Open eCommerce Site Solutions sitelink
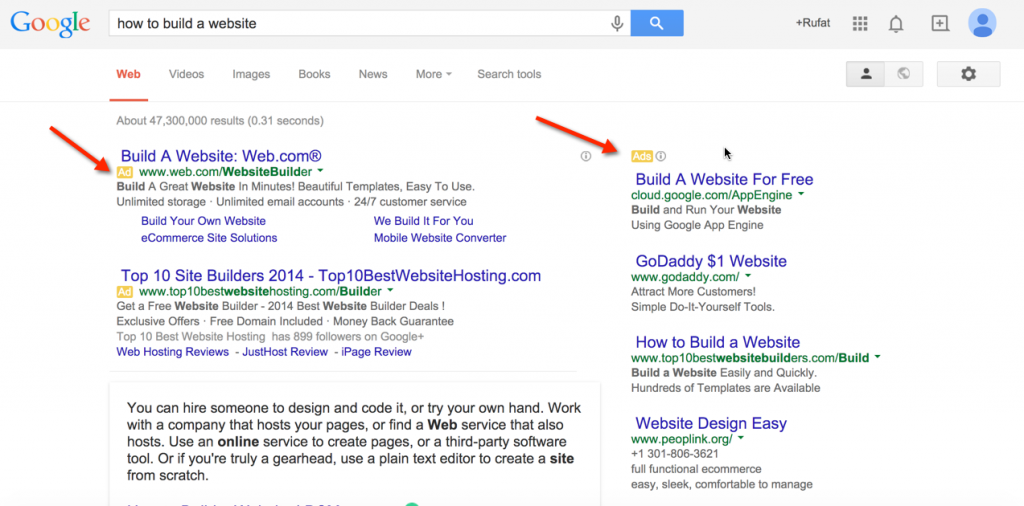Screen dimensions: 1024x506 click(209, 238)
